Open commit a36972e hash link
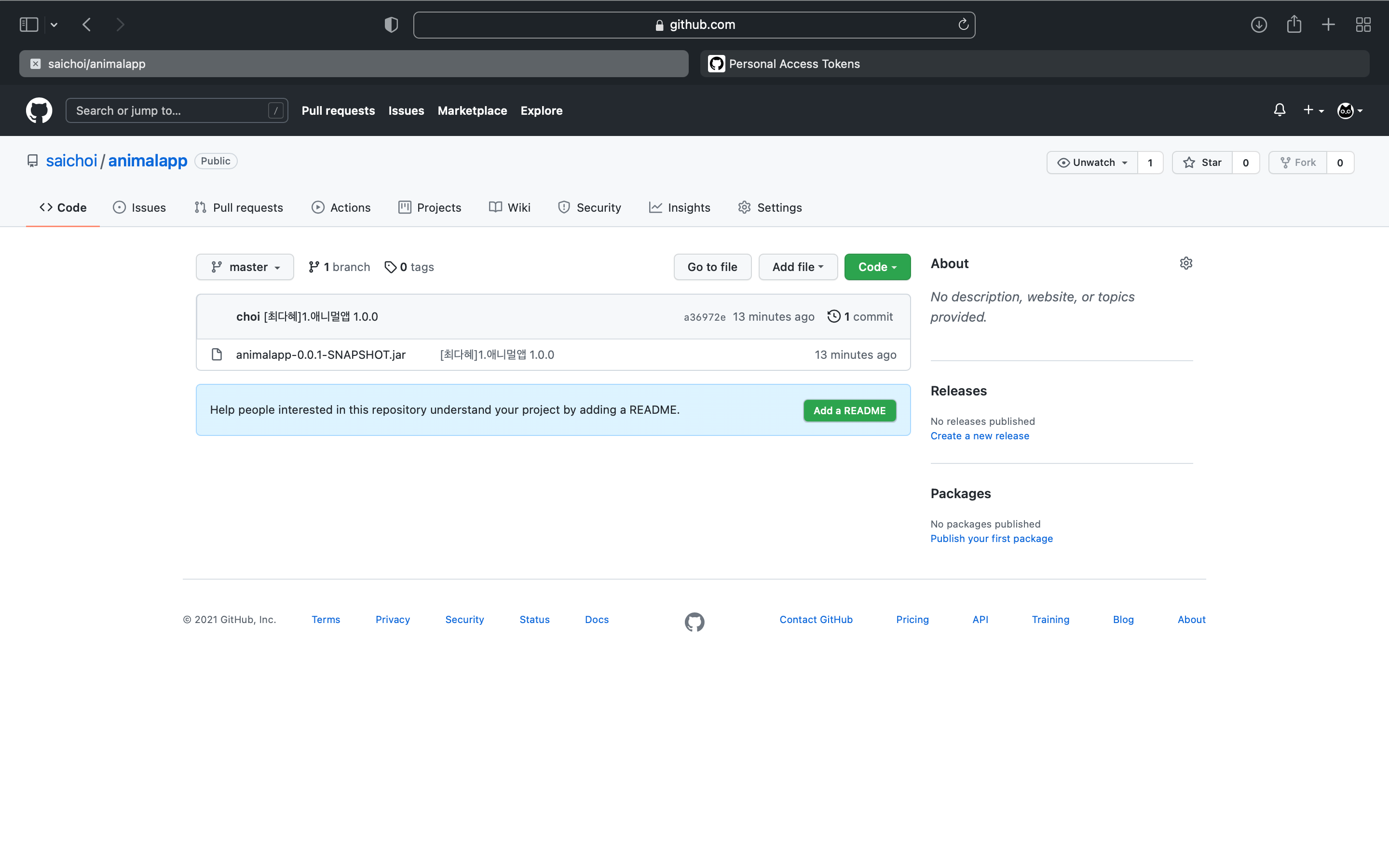The image size is (1389, 868). pos(704,317)
